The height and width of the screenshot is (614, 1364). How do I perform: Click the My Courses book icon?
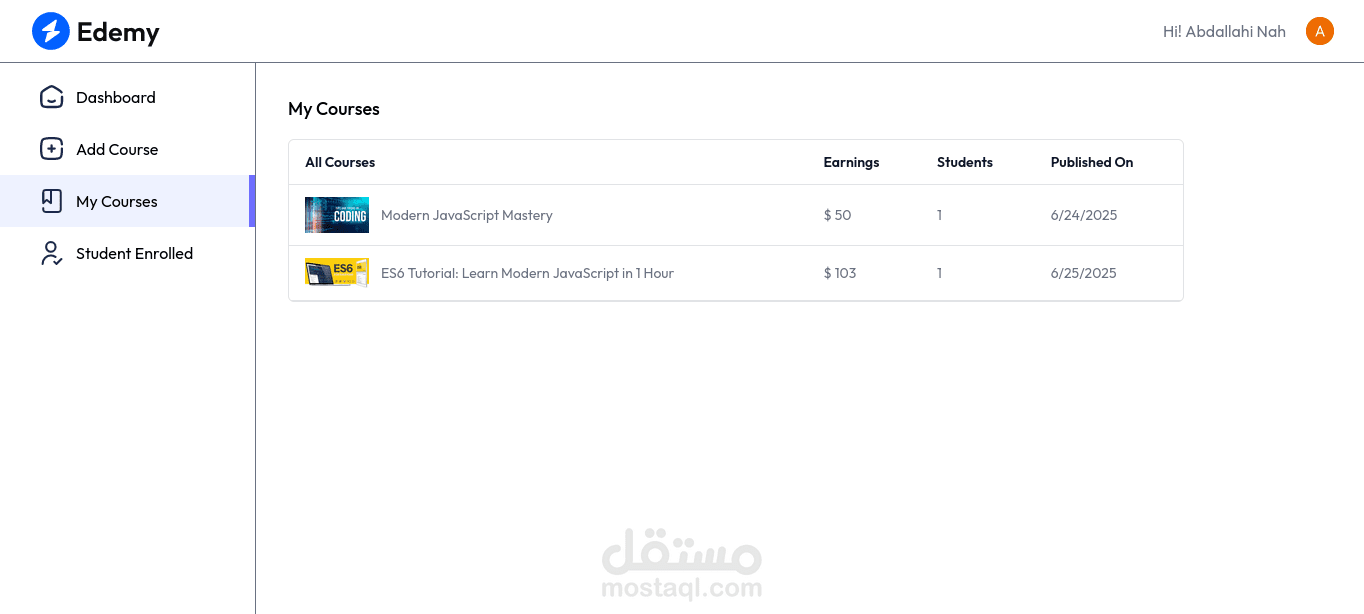click(x=51, y=201)
